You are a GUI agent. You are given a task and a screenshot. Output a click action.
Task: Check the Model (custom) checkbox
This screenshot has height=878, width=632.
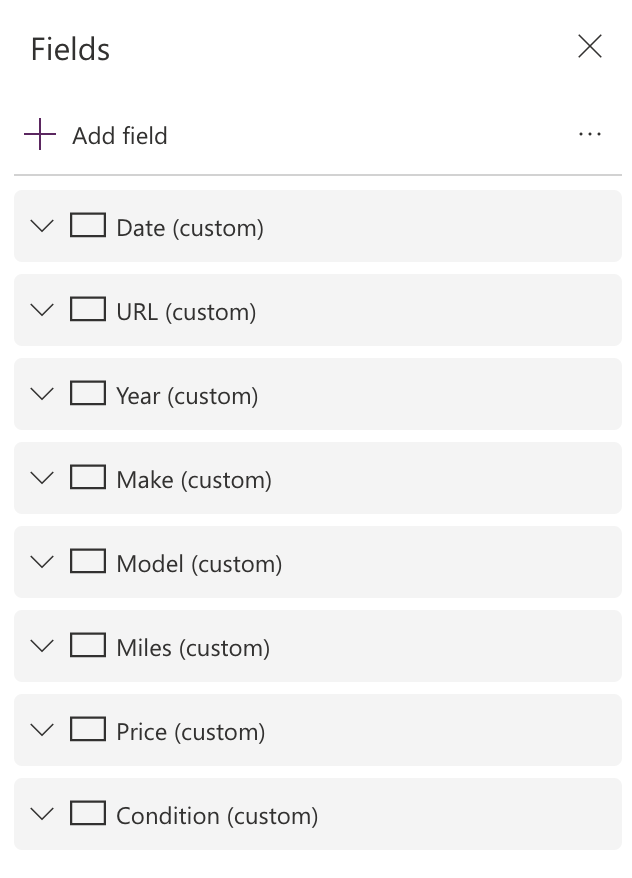coord(88,561)
